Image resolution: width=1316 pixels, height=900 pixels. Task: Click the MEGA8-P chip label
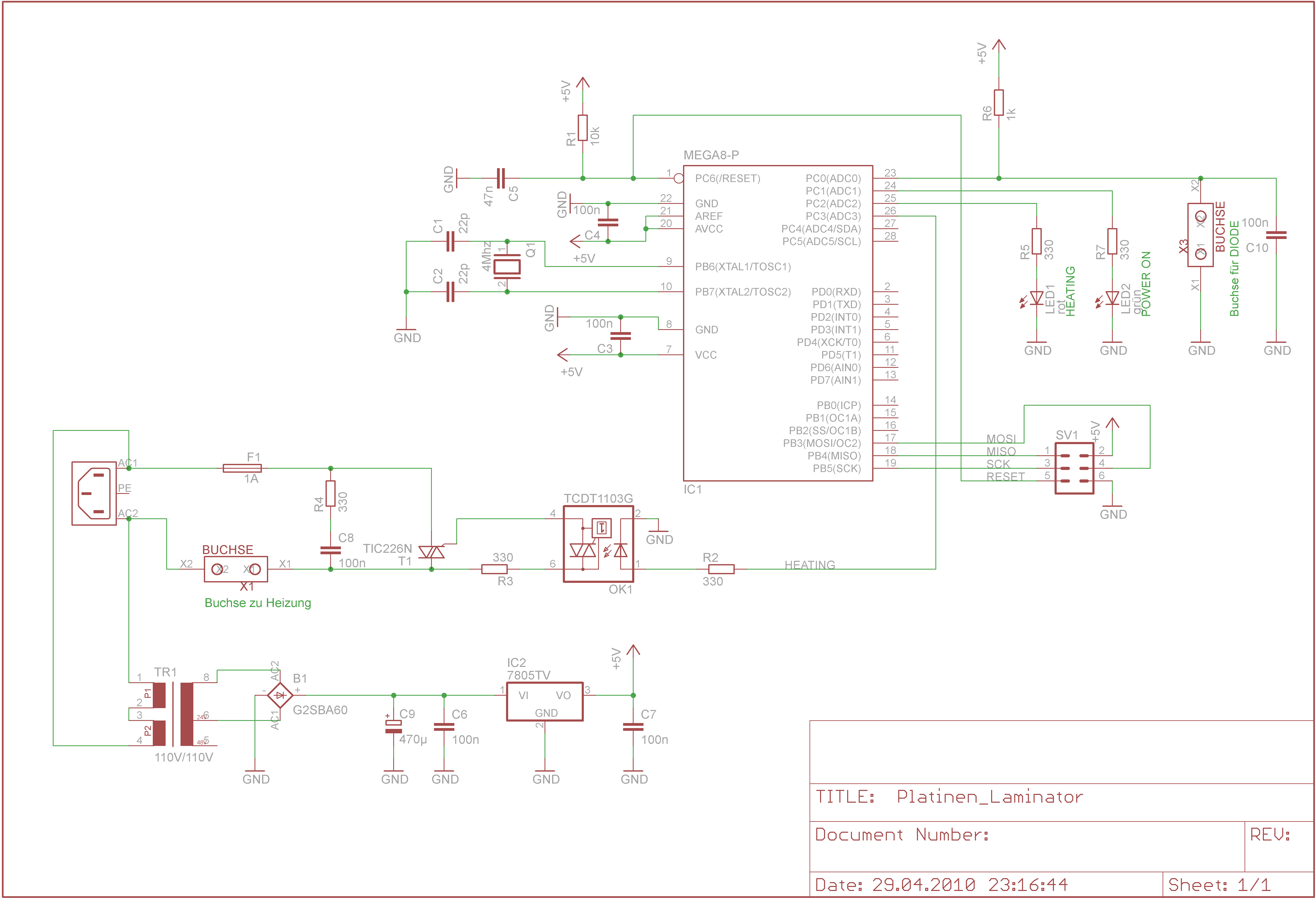(x=711, y=155)
